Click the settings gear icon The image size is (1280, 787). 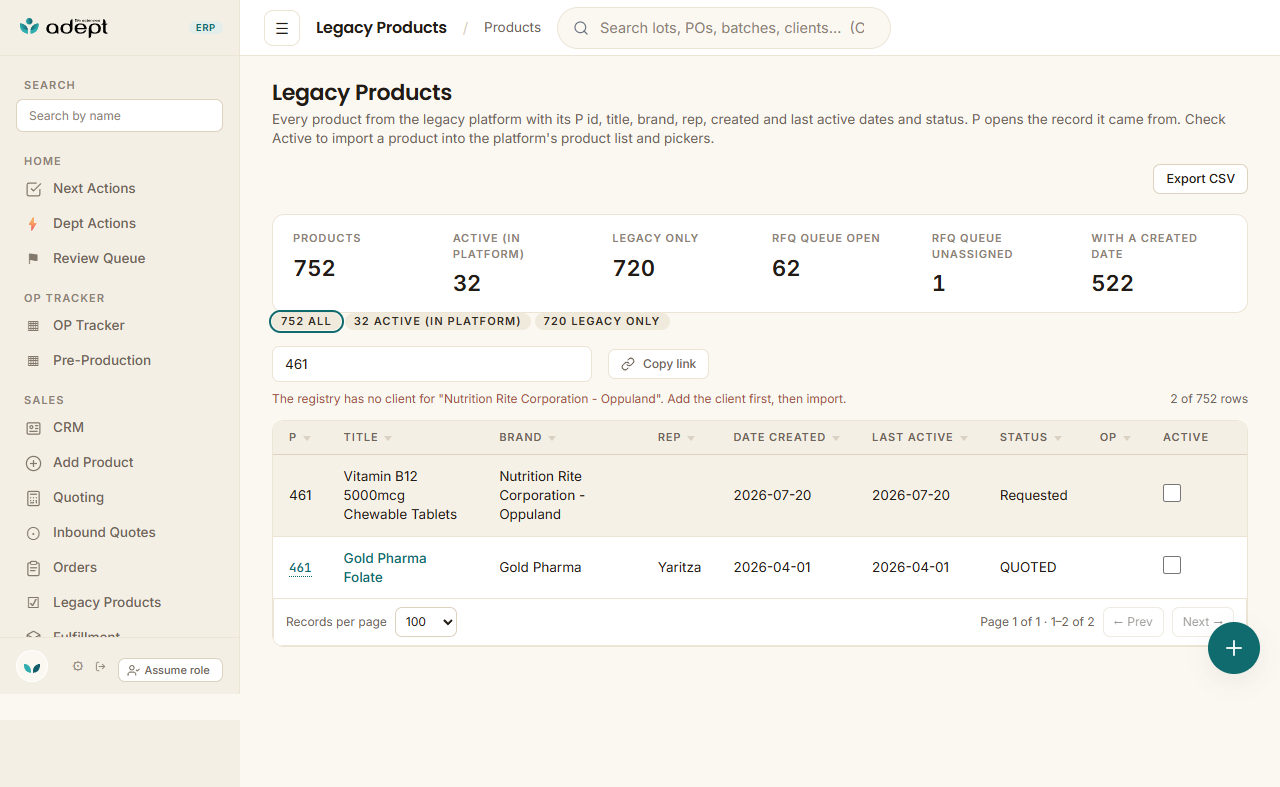tap(78, 666)
